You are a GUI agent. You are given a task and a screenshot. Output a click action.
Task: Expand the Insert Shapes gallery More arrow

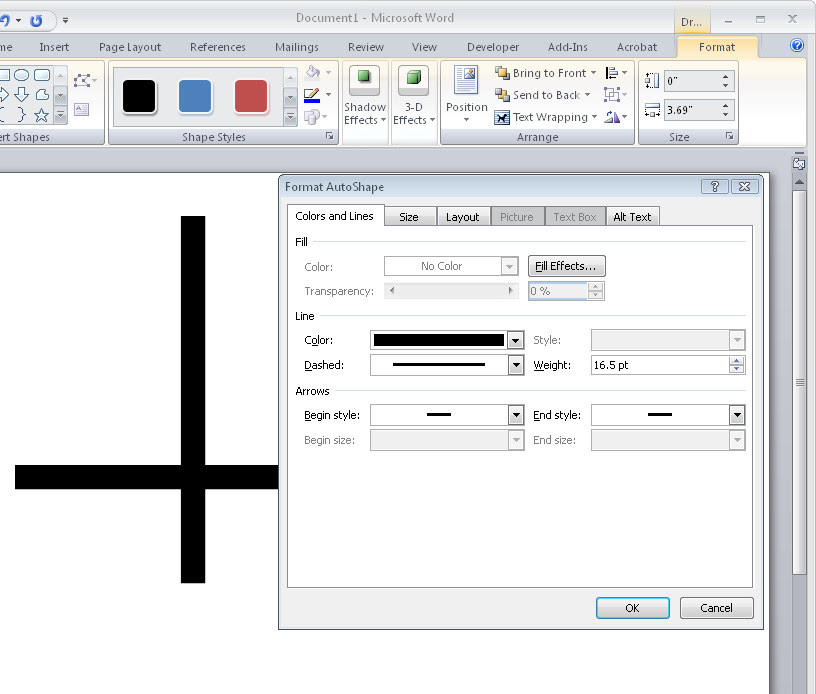(60, 115)
